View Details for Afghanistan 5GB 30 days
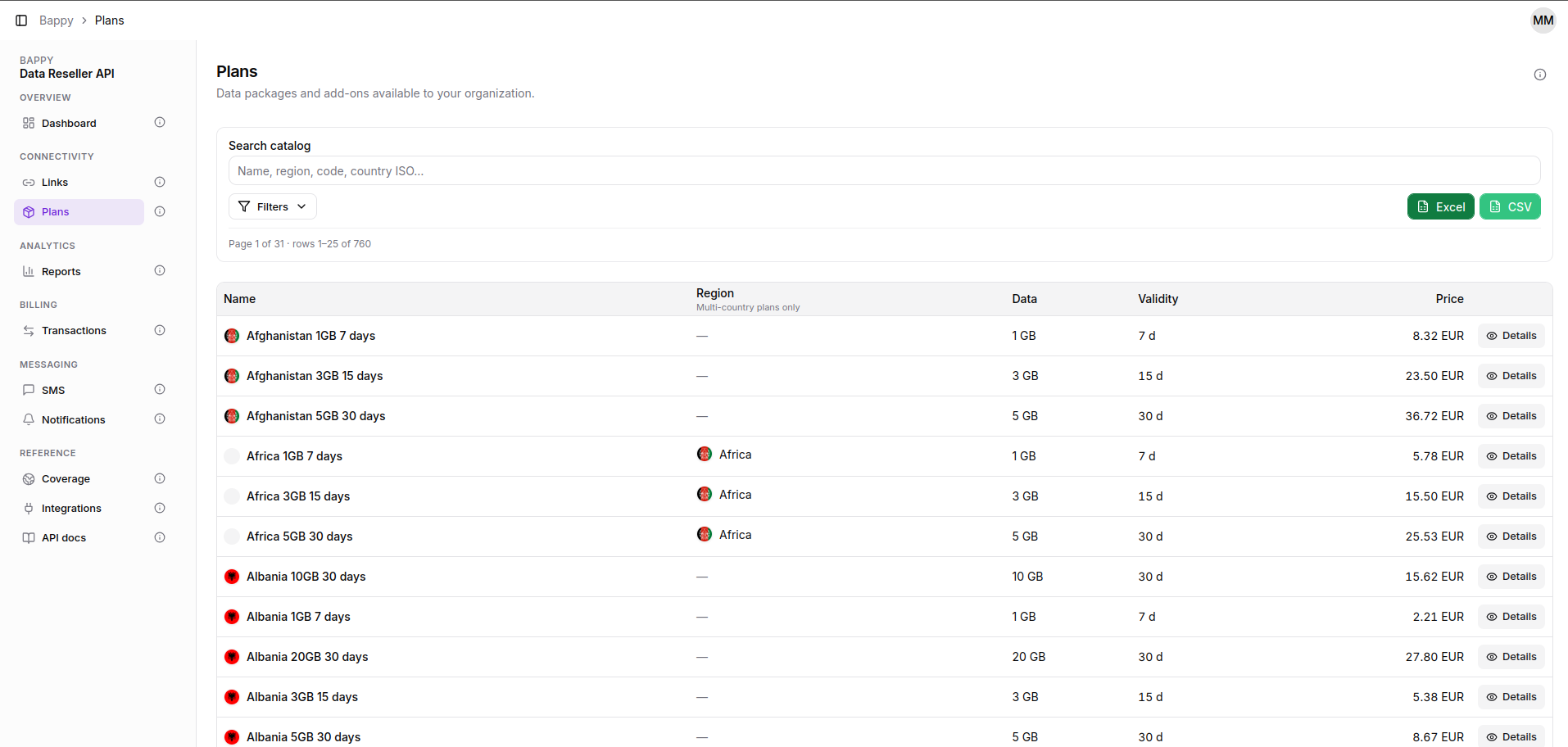1568x747 pixels. click(1511, 416)
